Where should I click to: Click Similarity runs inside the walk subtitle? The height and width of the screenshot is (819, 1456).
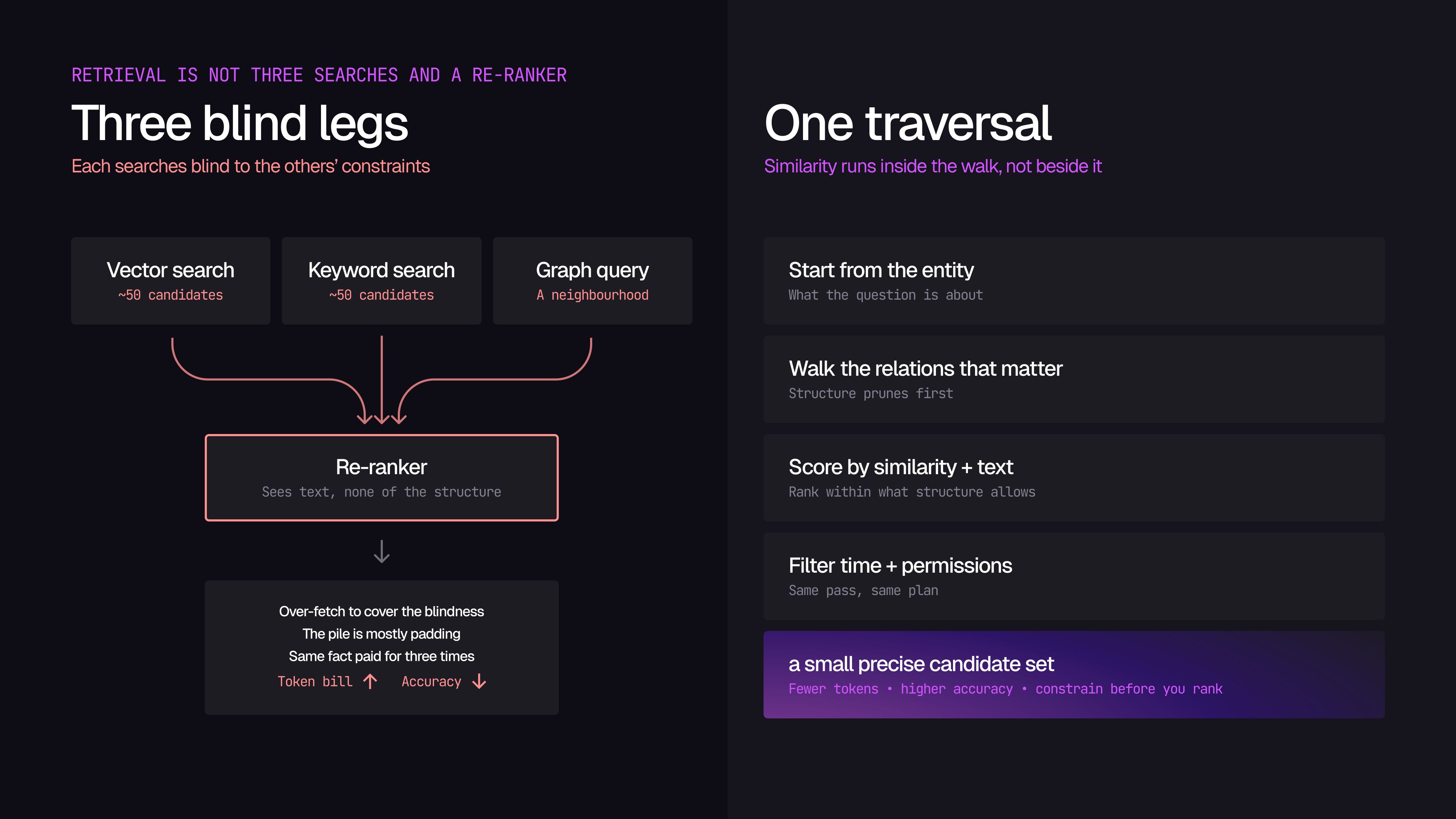click(x=933, y=166)
